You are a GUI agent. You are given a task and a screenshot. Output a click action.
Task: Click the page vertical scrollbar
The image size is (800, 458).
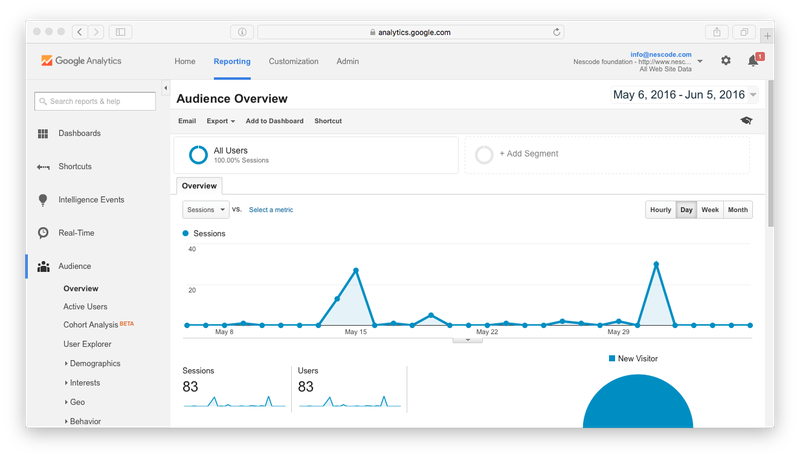pyautogui.click(x=770, y=153)
